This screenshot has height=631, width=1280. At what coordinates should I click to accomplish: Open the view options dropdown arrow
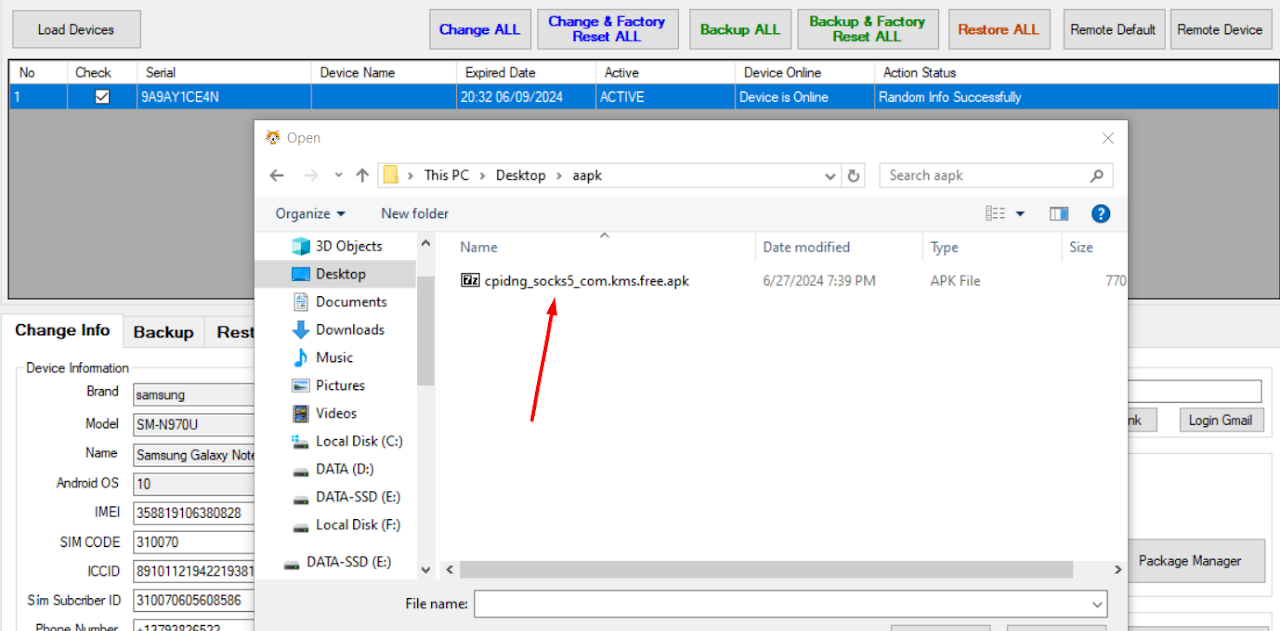click(x=1020, y=213)
